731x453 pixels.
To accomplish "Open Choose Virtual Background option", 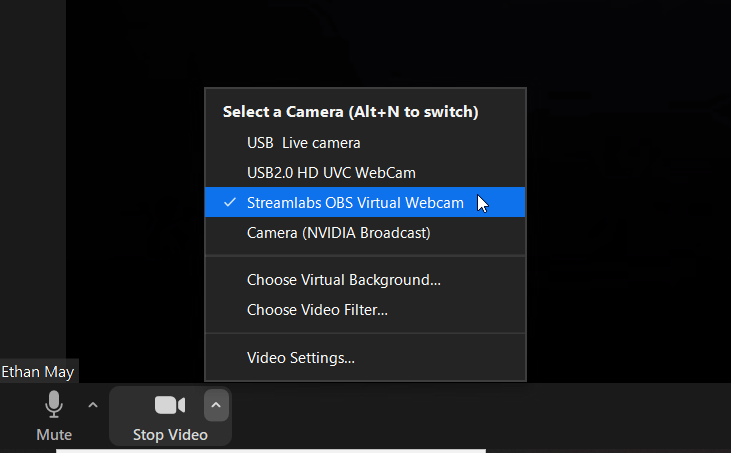I will tap(343, 280).
